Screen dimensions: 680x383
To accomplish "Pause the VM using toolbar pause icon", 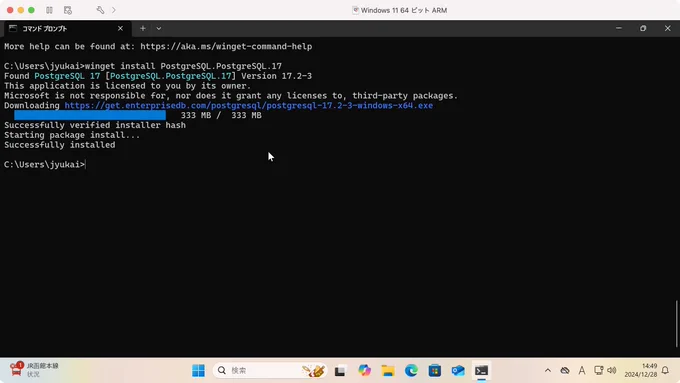I will [x=49, y=10].
